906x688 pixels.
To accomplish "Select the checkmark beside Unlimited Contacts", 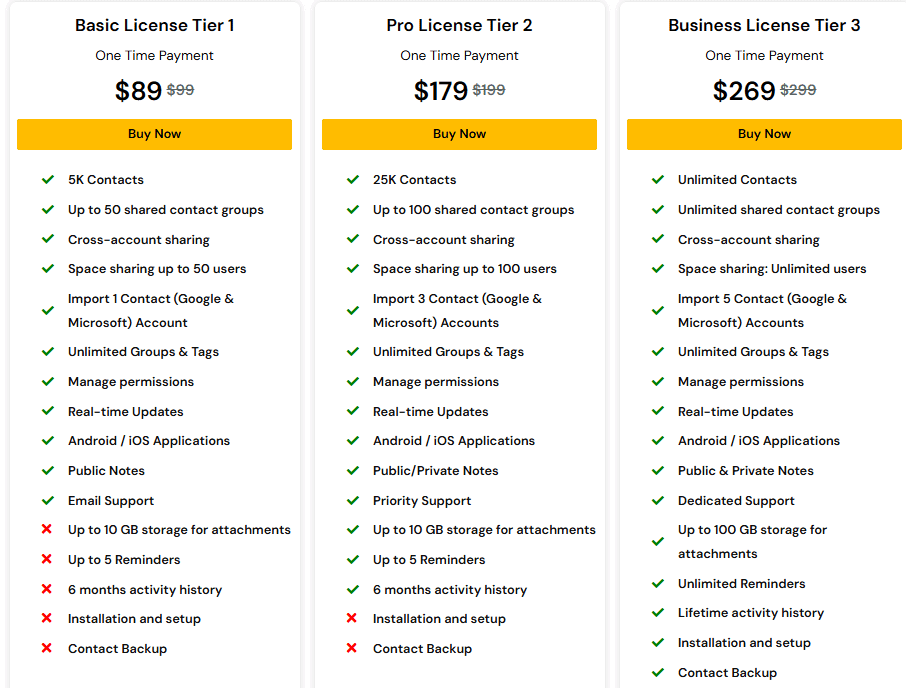I will click(657, 180).
